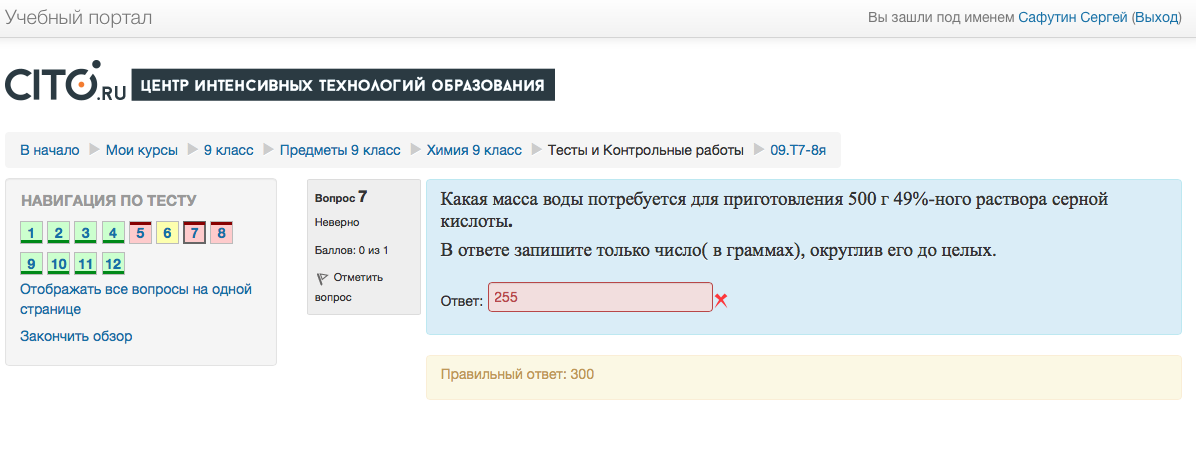Click 'Отображать все вопросы на одной странице'
This screenshot has height=452, width=1196.
136,300
